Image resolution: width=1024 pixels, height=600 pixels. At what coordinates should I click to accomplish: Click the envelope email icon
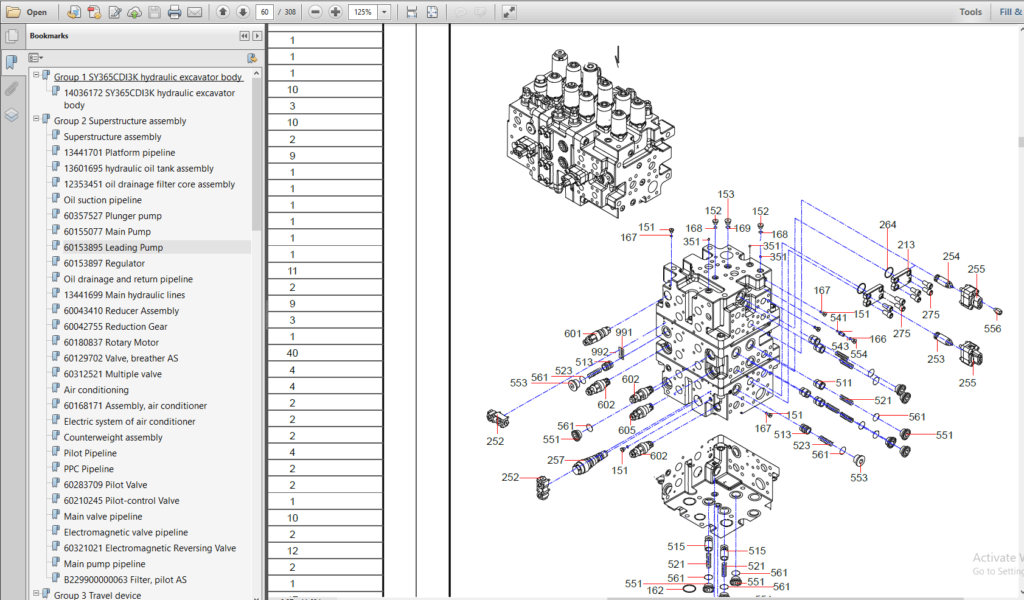point(195,12)
